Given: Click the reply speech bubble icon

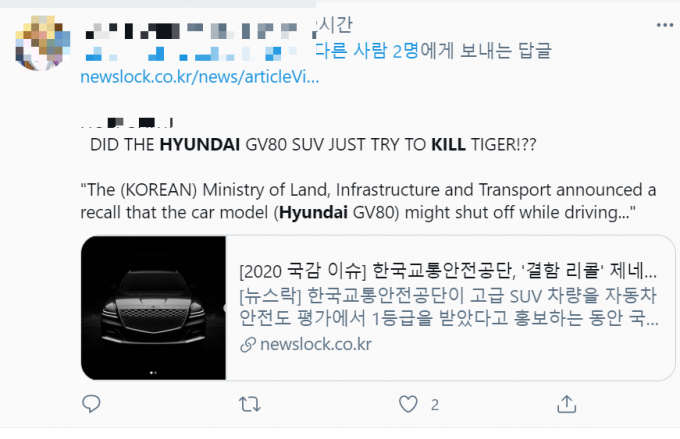Looking at the screenshot, I should 91,404.
